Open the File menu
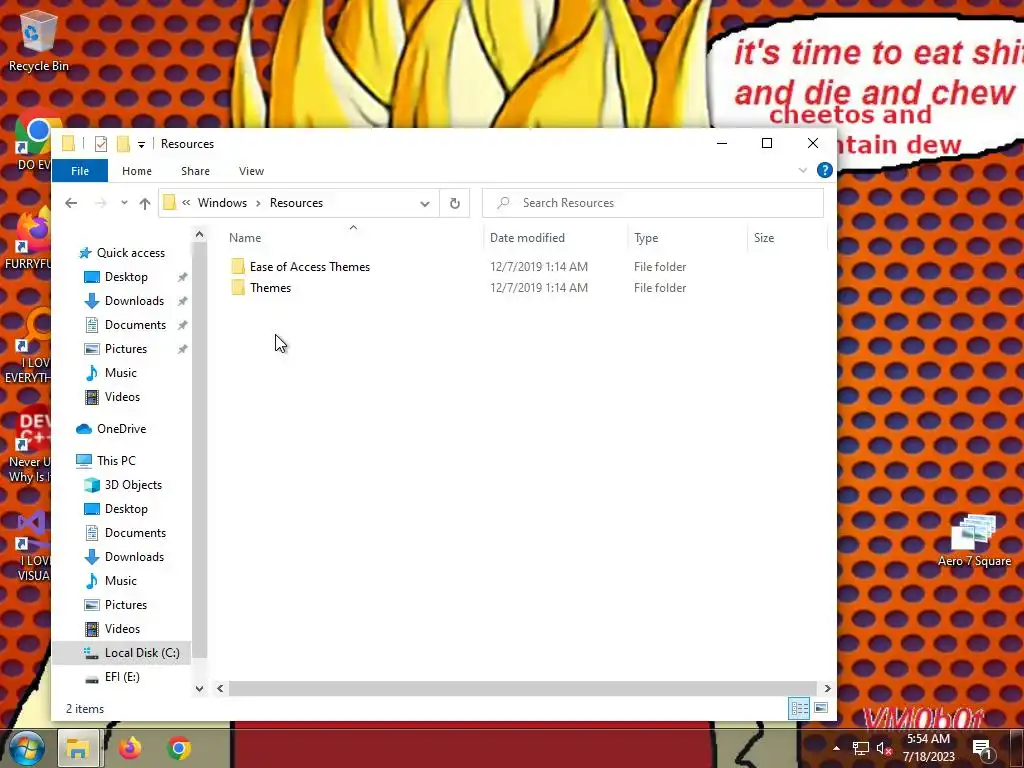This screenshot has width=1024, height=768. (80, 171)
